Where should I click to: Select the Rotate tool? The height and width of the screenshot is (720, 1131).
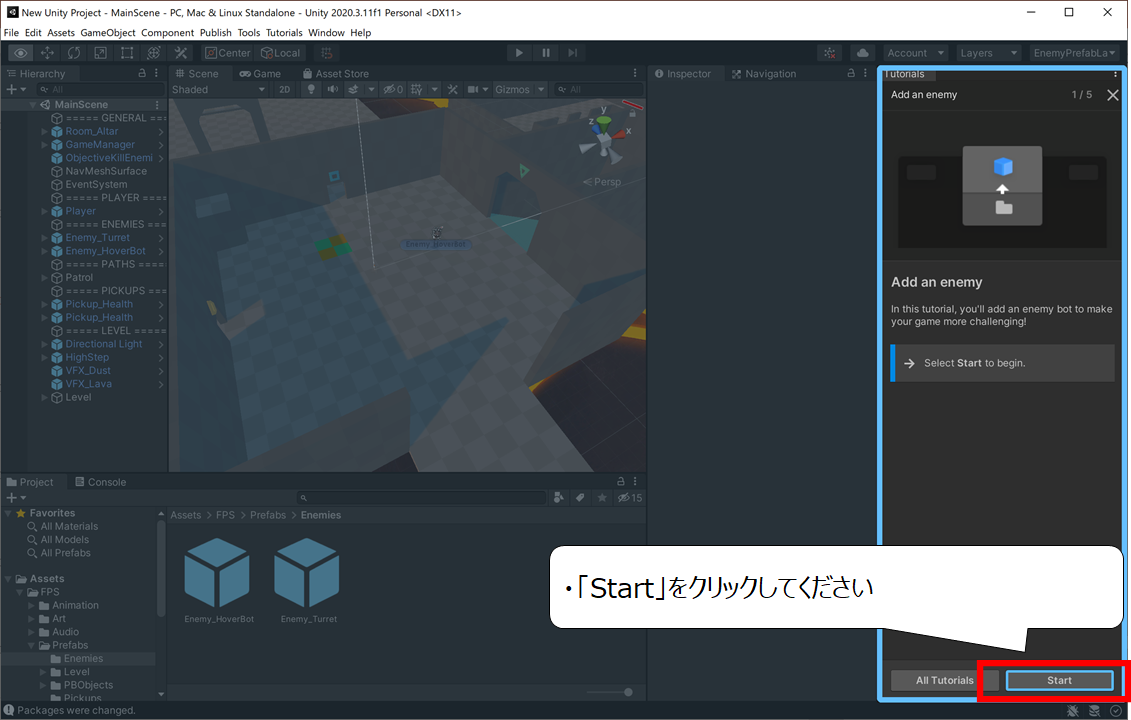point(74,53)
